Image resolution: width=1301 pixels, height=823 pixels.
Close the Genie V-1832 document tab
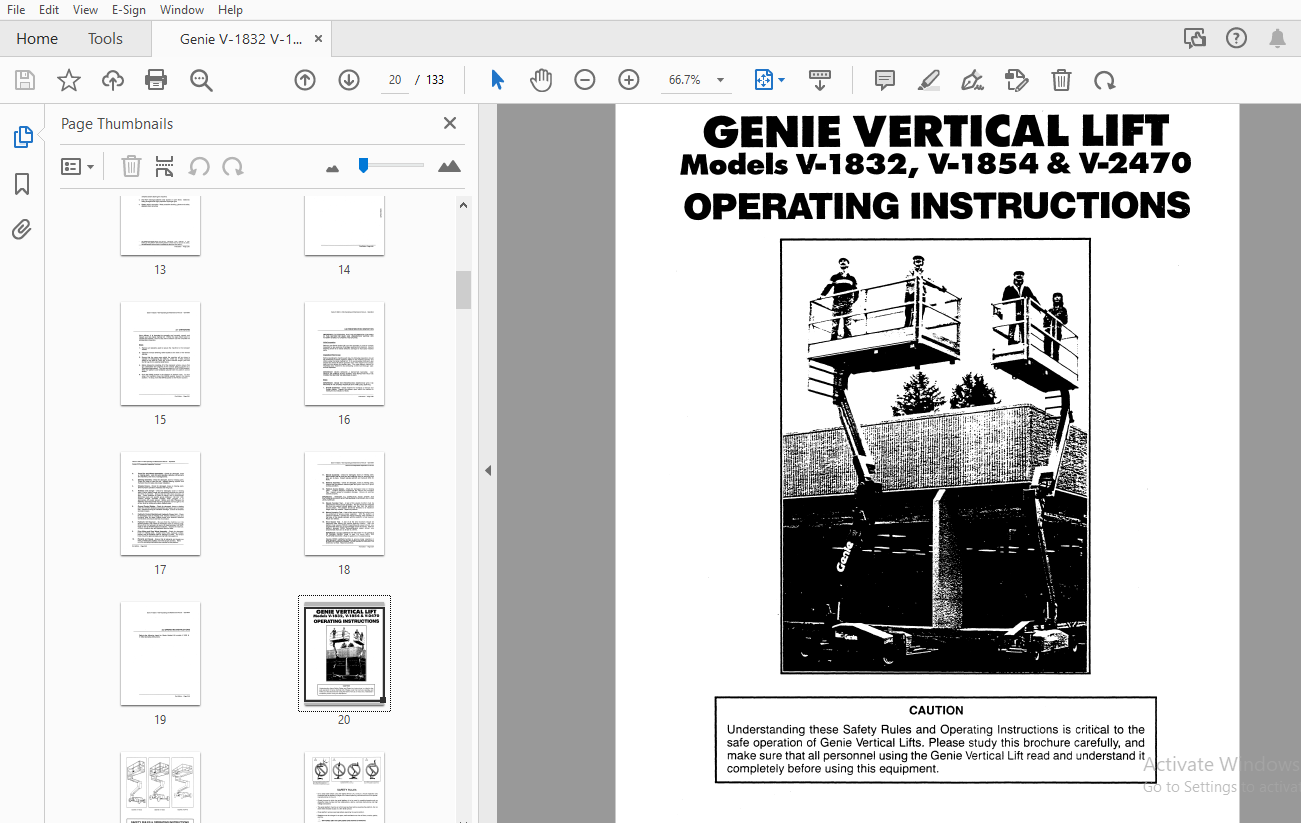(318, 38)
